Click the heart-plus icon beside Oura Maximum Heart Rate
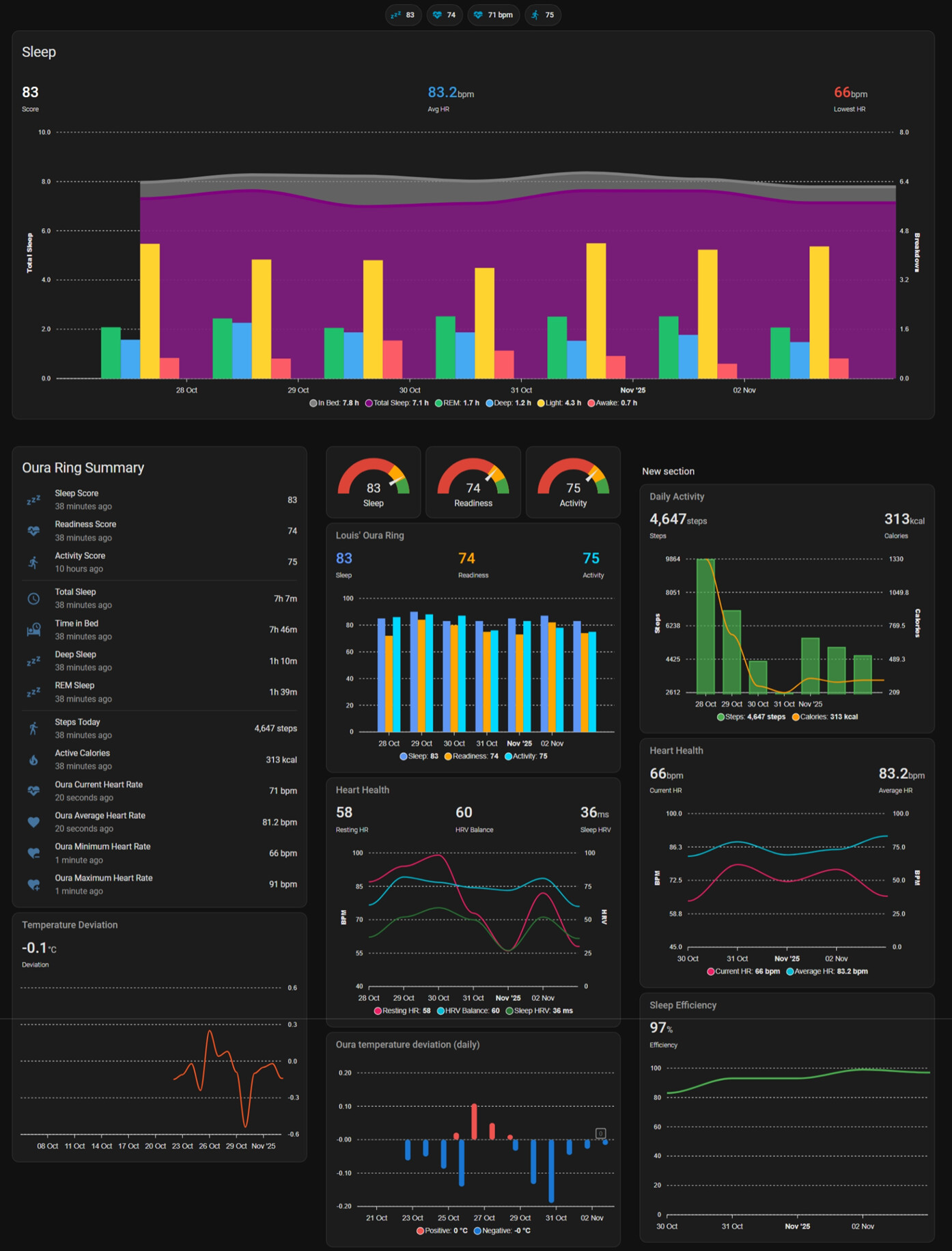Image resolution: width=952 pixels, height=1251 pixels. tap(33, 884)
